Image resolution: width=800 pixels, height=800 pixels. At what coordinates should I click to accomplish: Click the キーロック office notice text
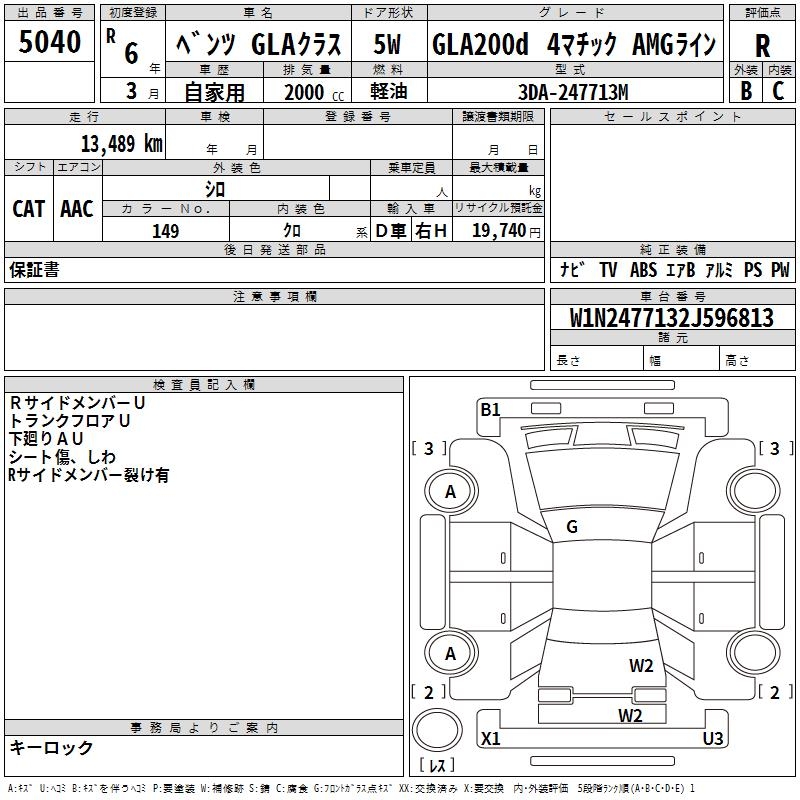click(x=52, y=747)
